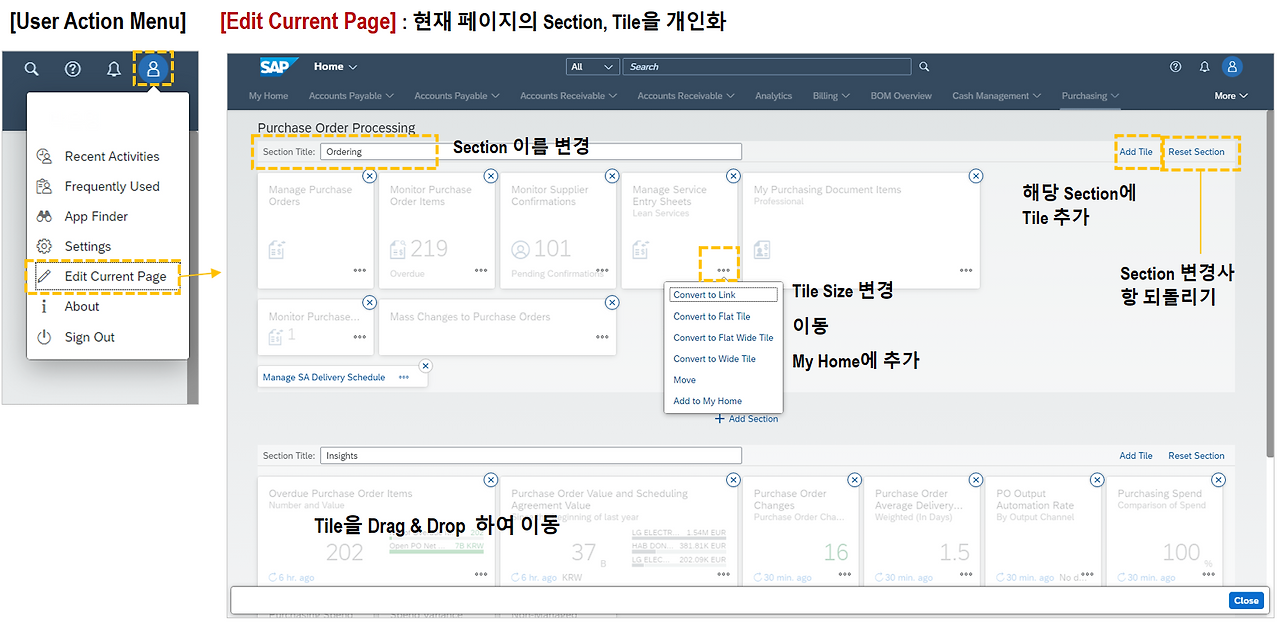
Task: Open the notifications bell icon
Action: 113,69
